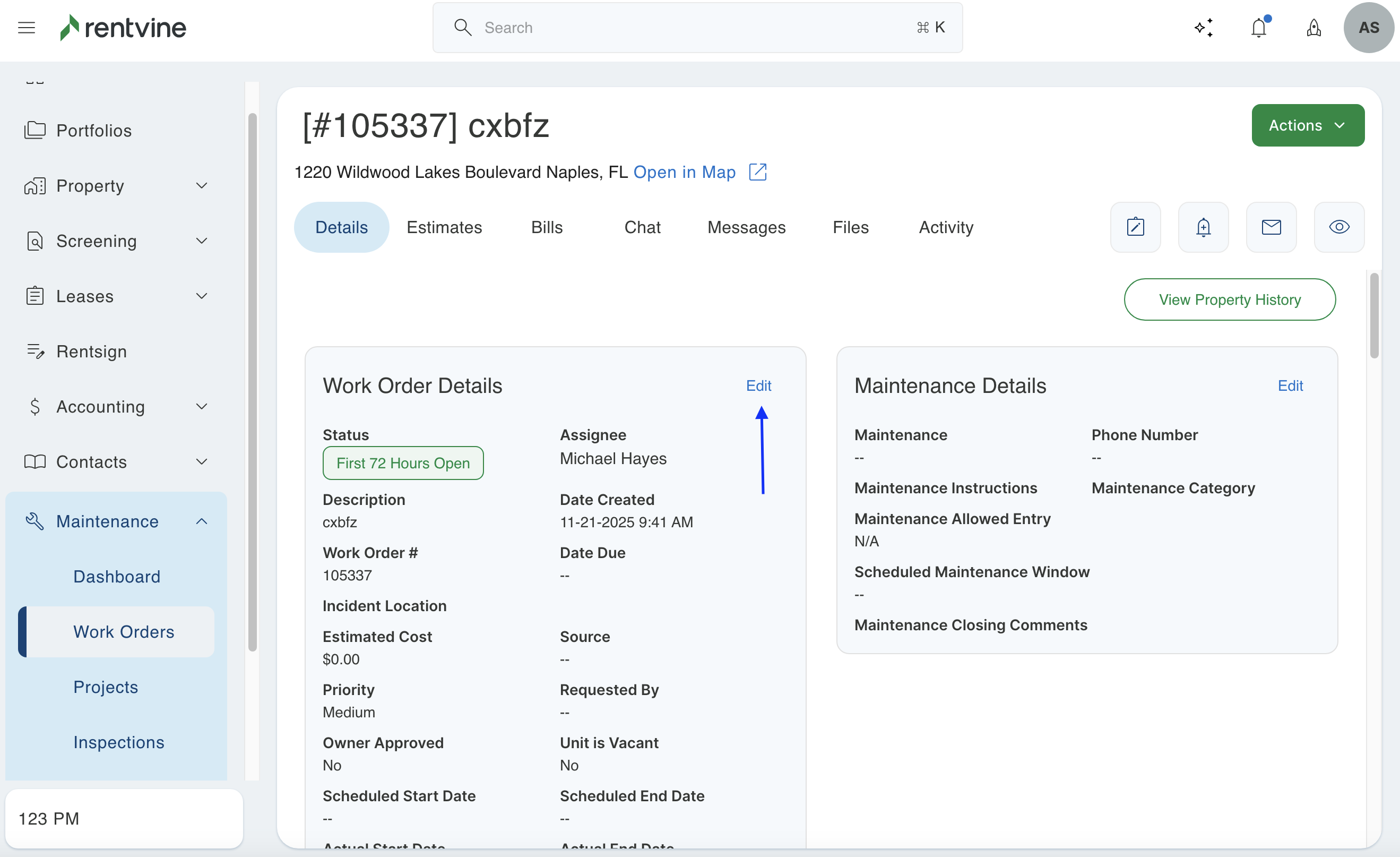Click Edit in Work Order Details
Screen dimensions: 1400x857
click(758, 385)
